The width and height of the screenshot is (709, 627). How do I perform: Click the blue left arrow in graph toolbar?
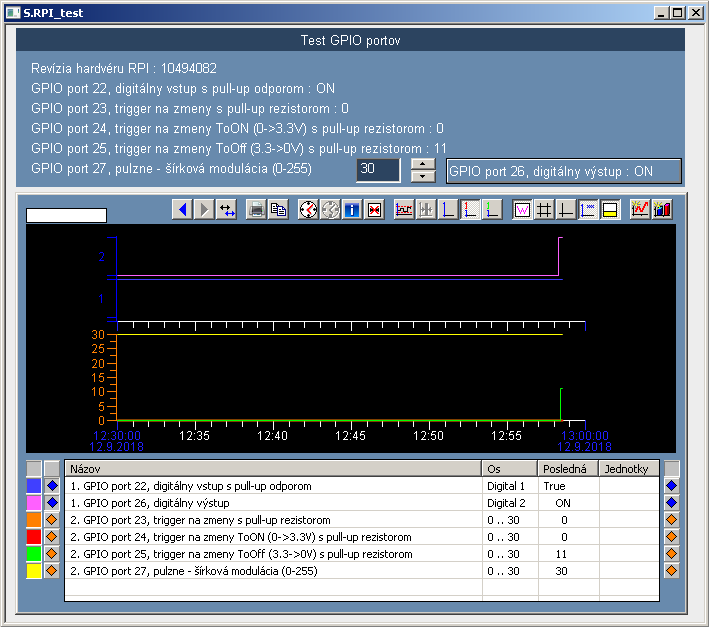coord(182,209)
